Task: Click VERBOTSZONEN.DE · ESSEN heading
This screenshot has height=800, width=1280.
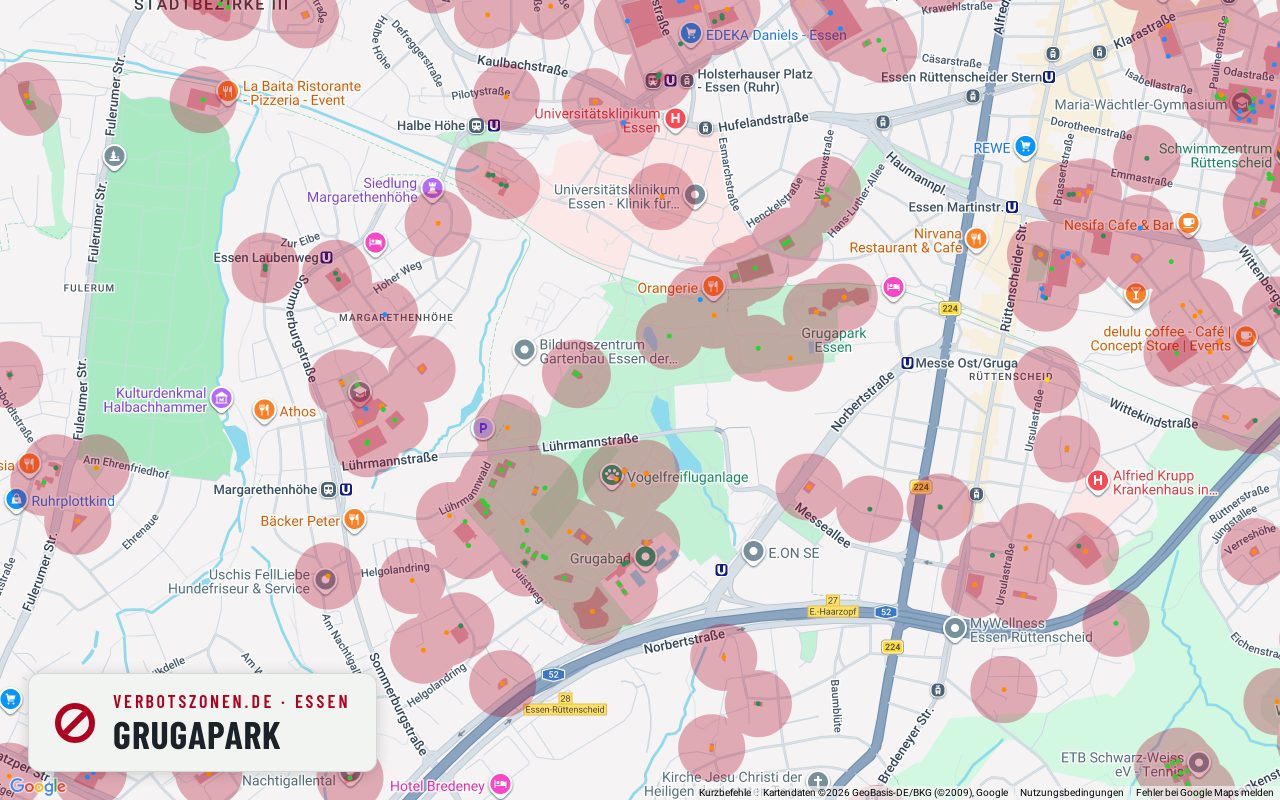Action: (231, 702)
